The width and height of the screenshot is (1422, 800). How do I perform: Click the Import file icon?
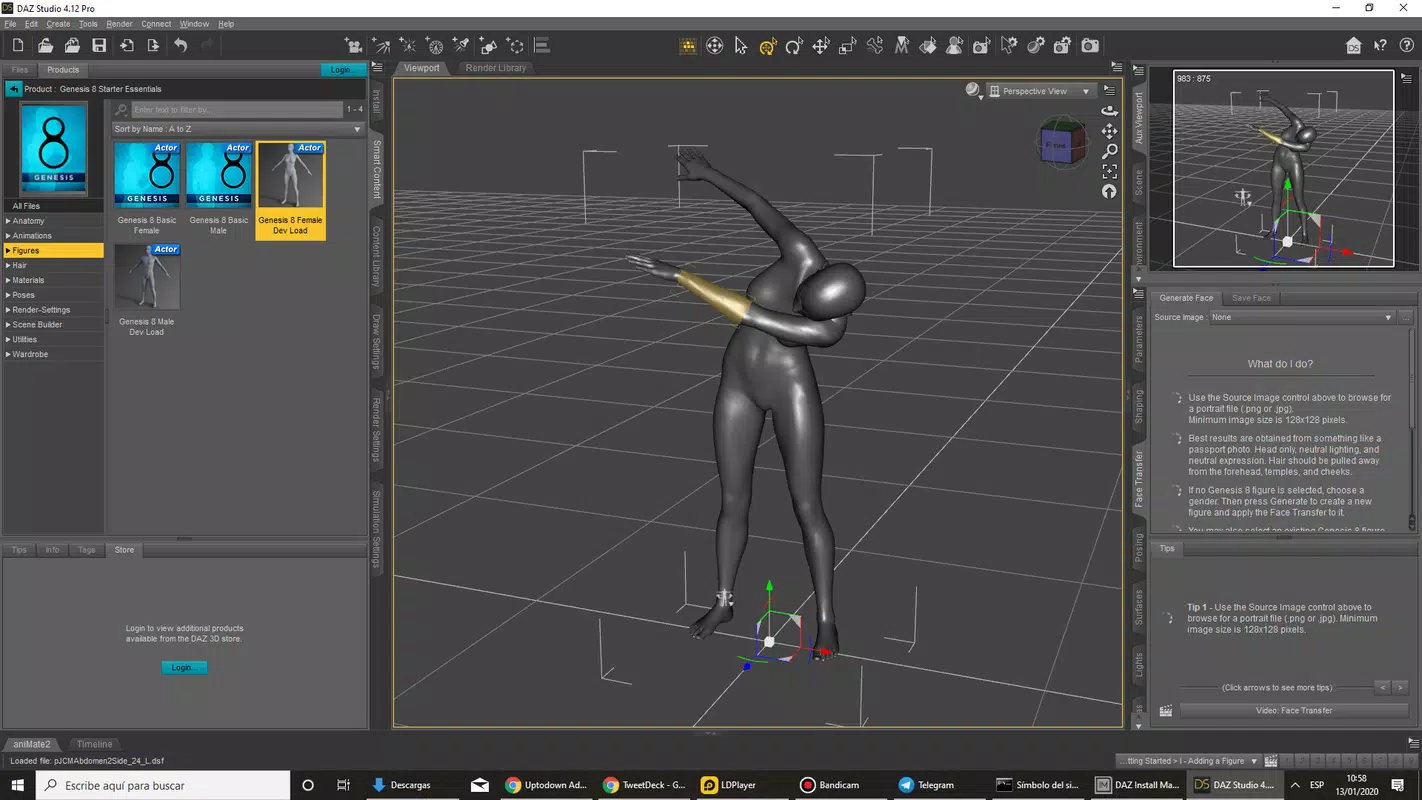point(126,45)
